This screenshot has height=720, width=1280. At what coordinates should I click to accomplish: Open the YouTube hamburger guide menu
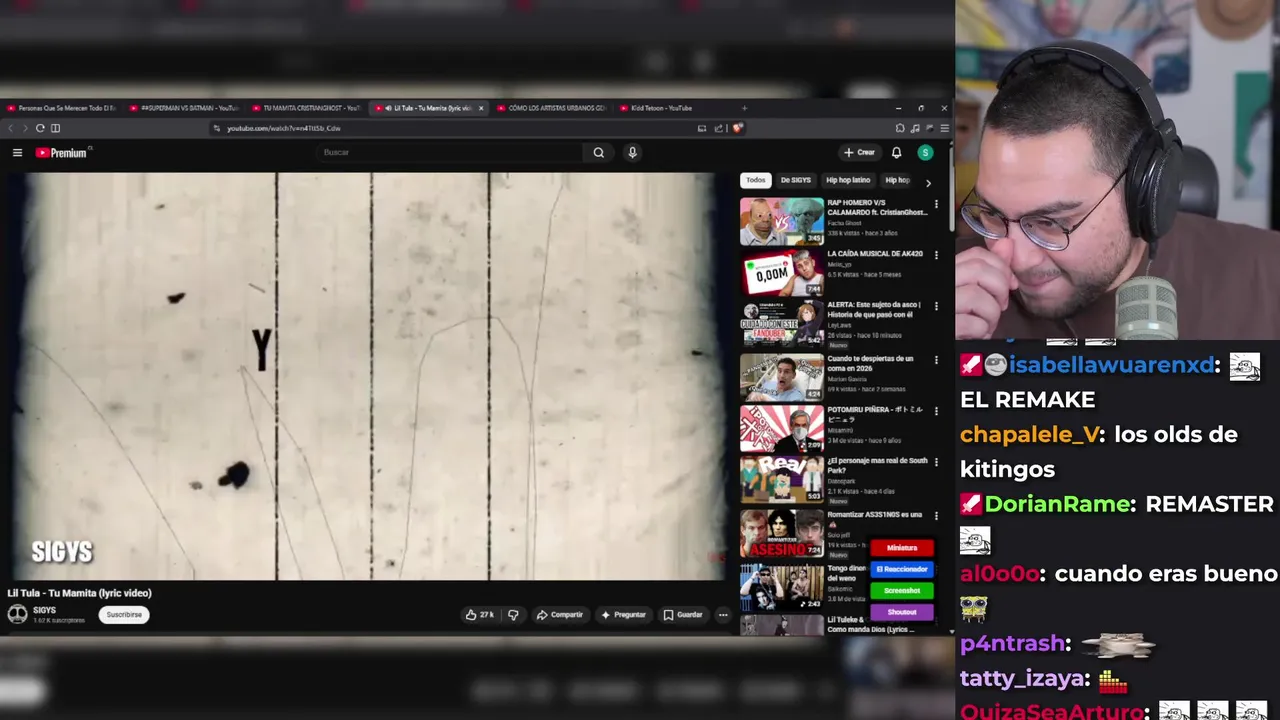point(17,153)
